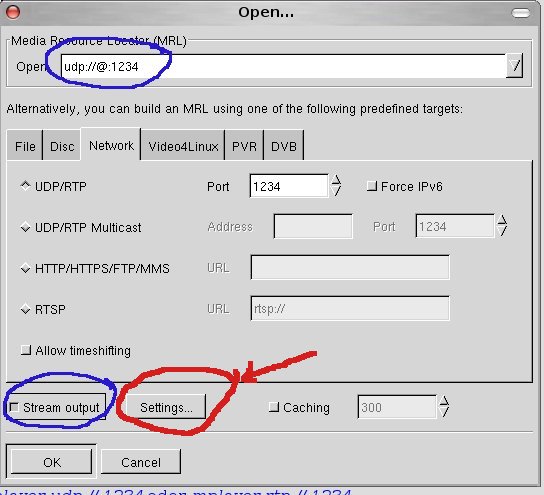Screen dimensions: 544x495
Task: Select the RTSP radio option
Action: point(25,309)
